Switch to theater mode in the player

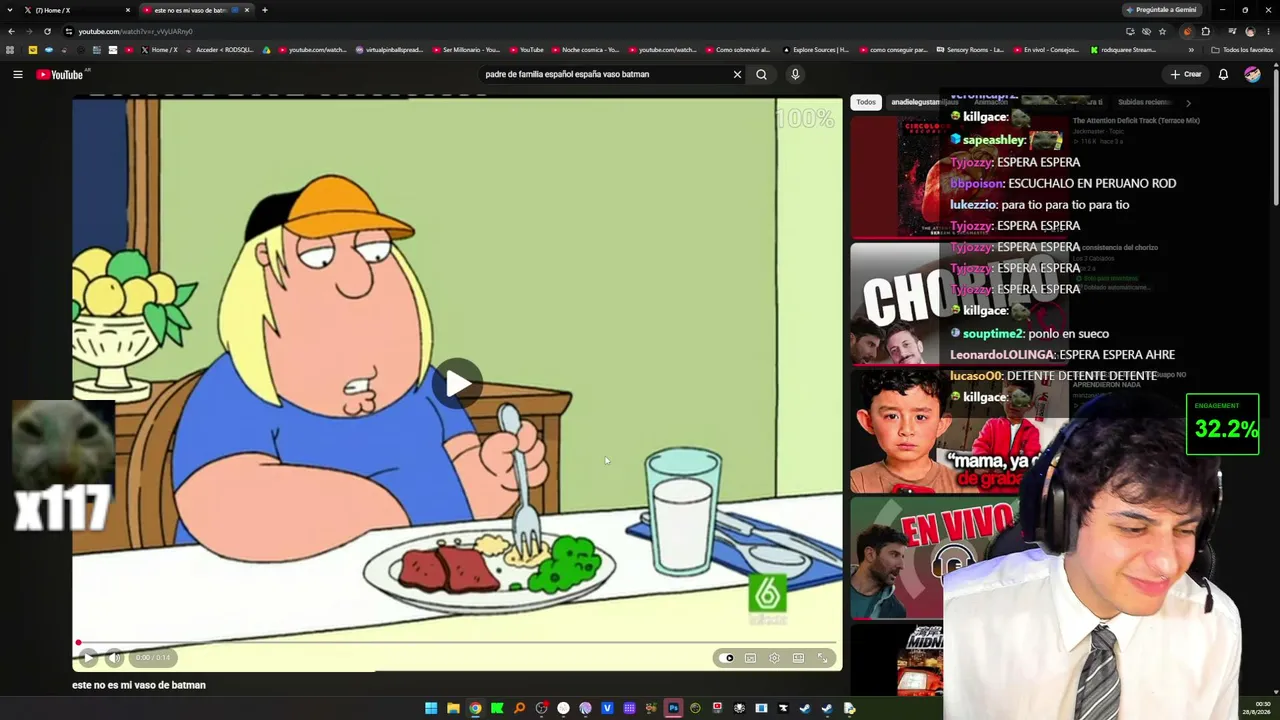(798, 658)
